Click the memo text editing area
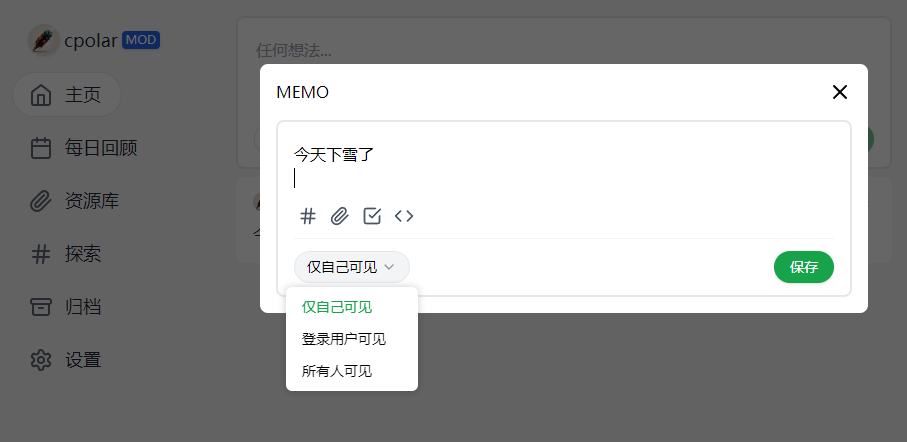 coord(563,167)
